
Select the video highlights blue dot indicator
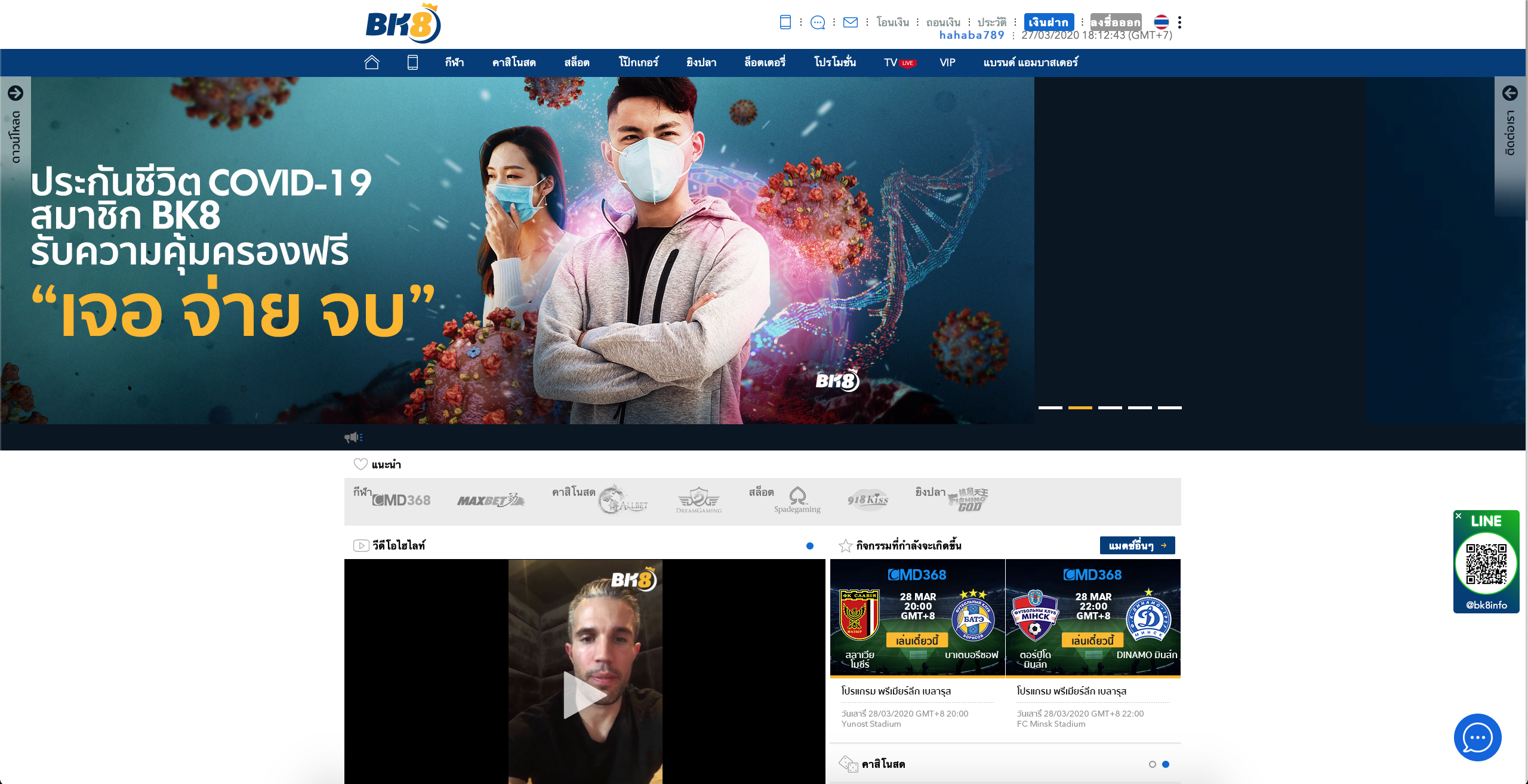(x=810, y=546)
